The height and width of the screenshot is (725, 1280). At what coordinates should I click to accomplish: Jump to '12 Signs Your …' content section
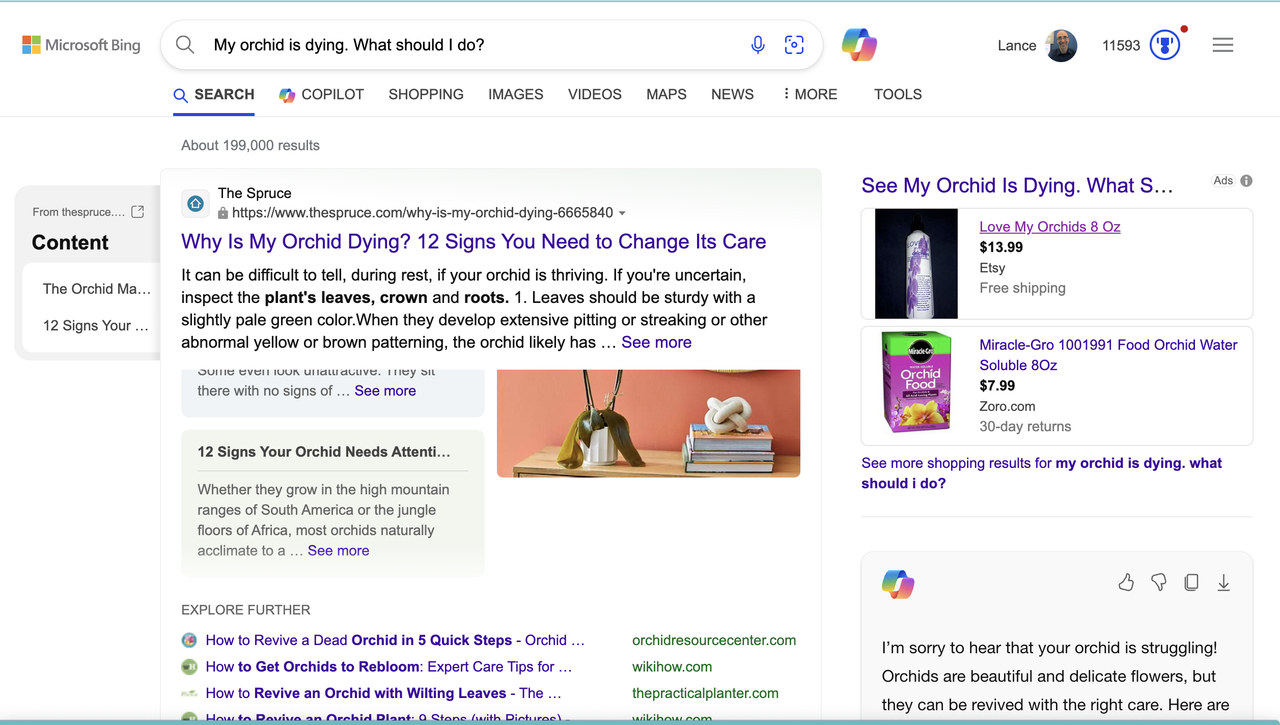96,326
